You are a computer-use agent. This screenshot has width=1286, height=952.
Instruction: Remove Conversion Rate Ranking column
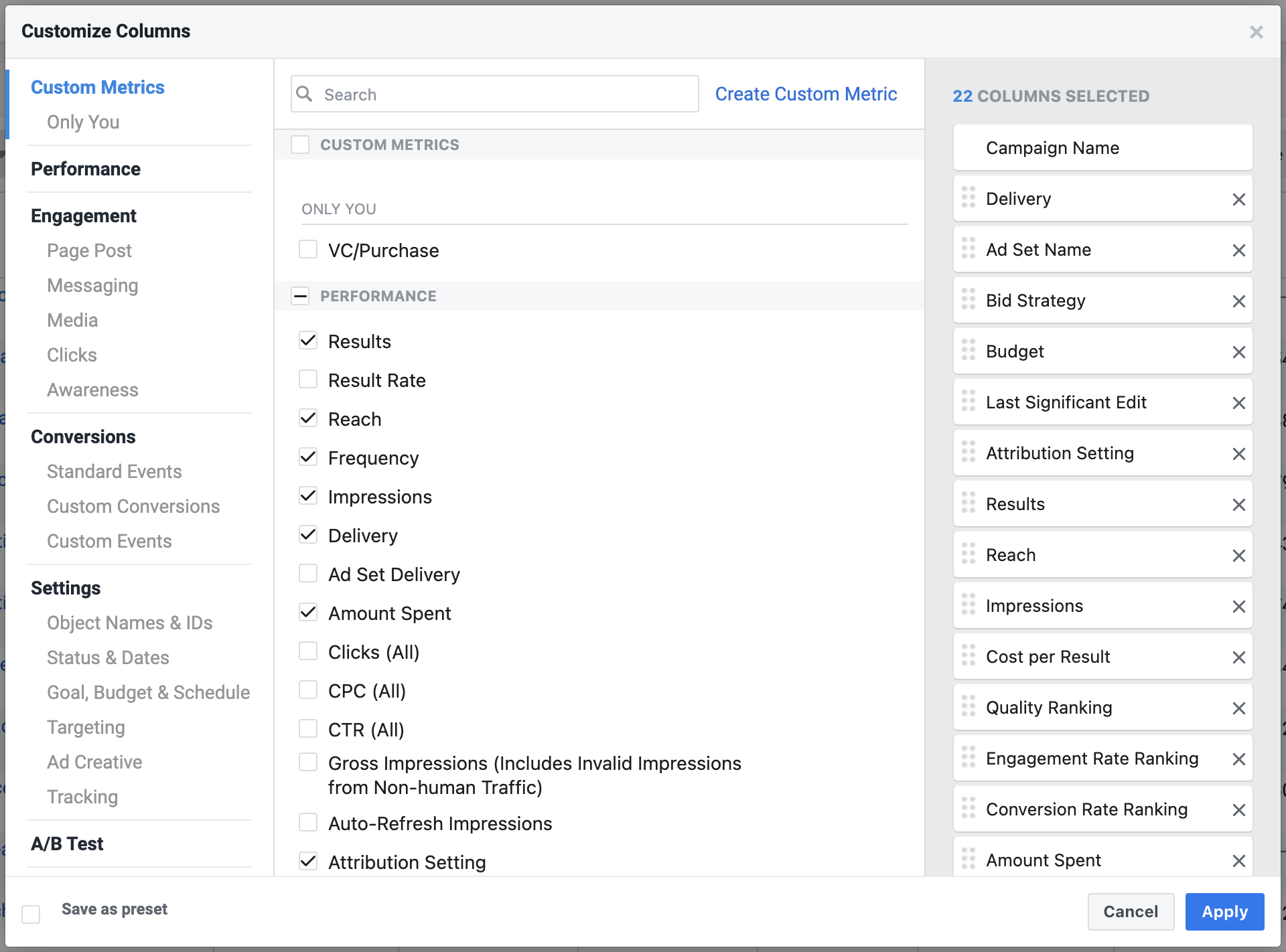click(x=1238, y=809)
